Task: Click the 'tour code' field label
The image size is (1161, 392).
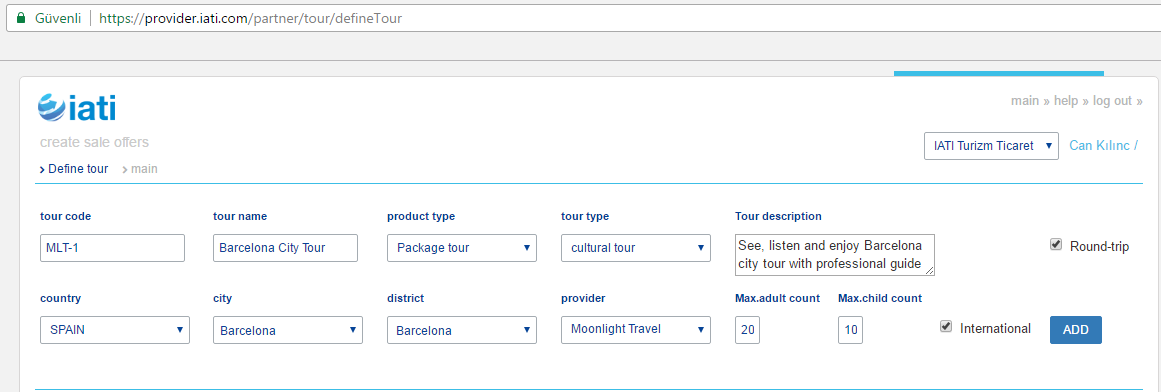Action: tap(65, 216)
